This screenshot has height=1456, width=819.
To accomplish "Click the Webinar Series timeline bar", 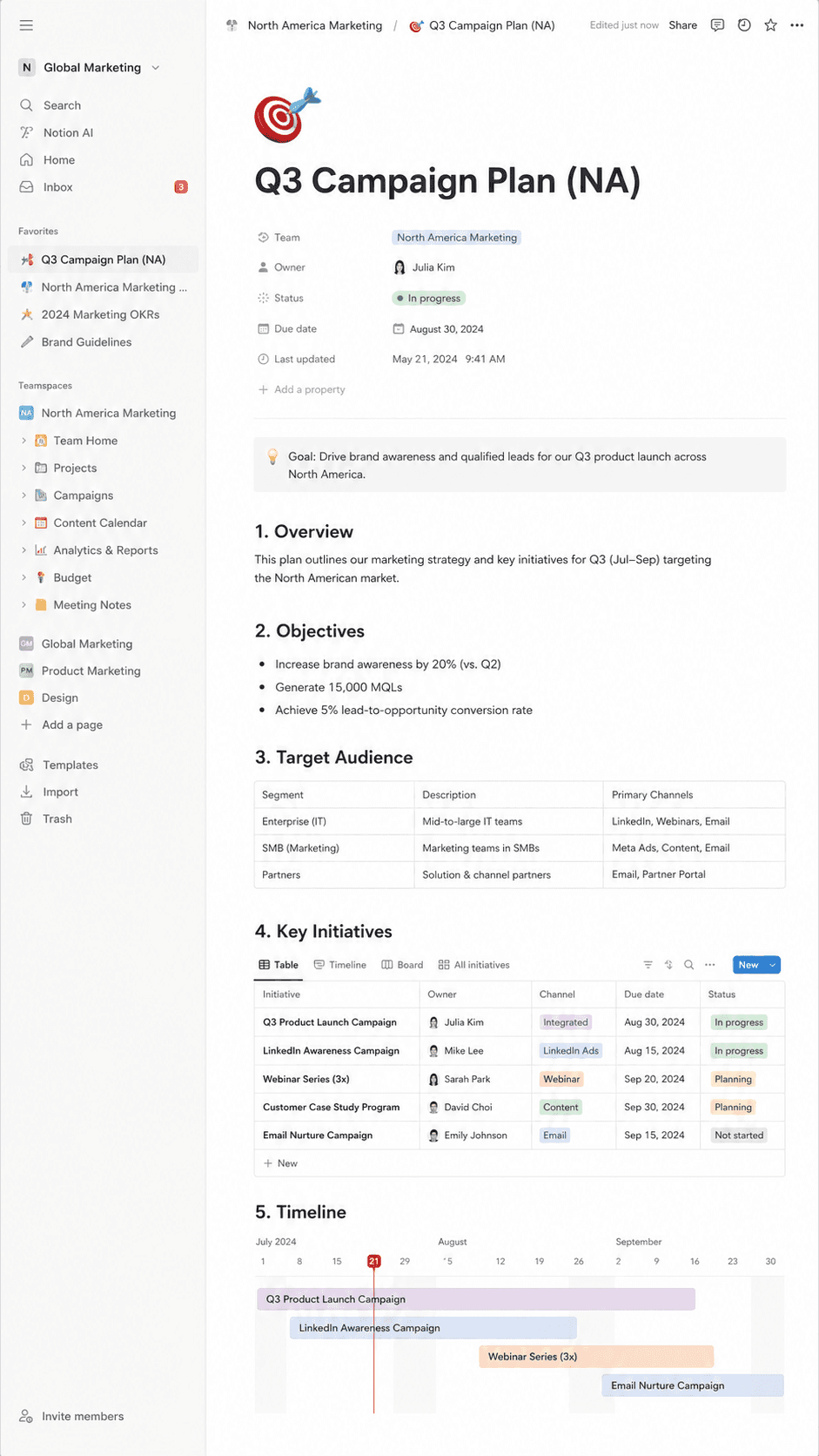I will pos(596,1357).
